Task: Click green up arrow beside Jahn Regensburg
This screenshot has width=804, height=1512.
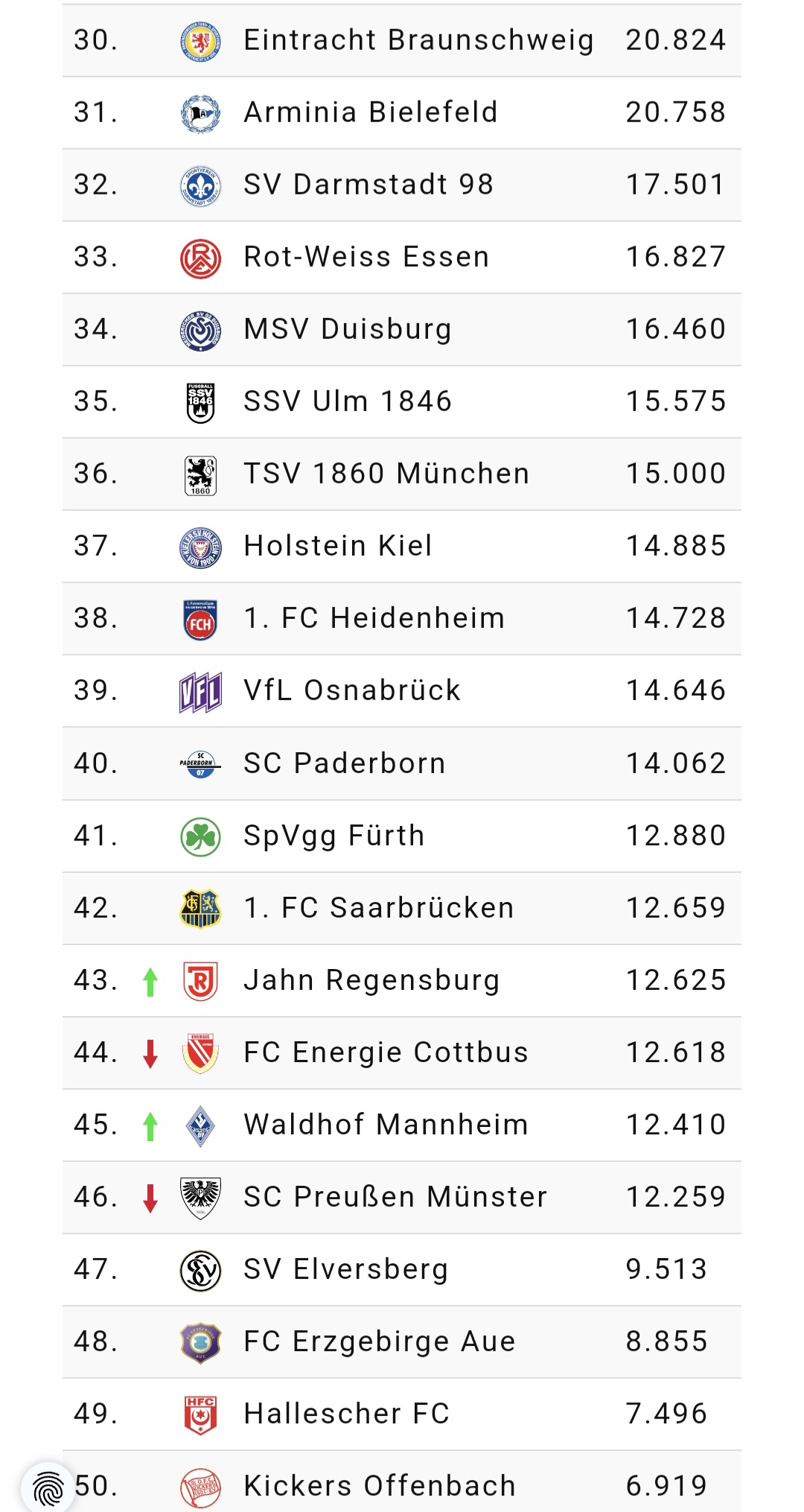Action: coord(150,982)
